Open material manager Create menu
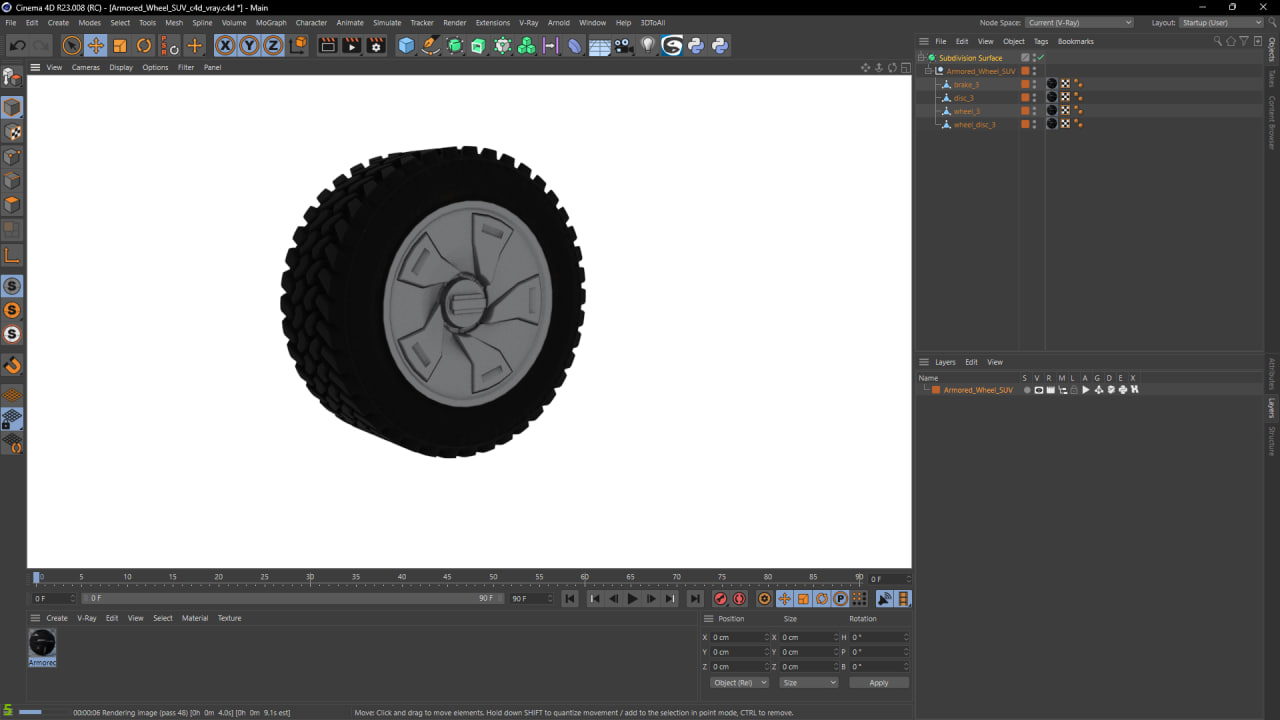Screen dimensions: 1280x720 (x=57, y=618)
